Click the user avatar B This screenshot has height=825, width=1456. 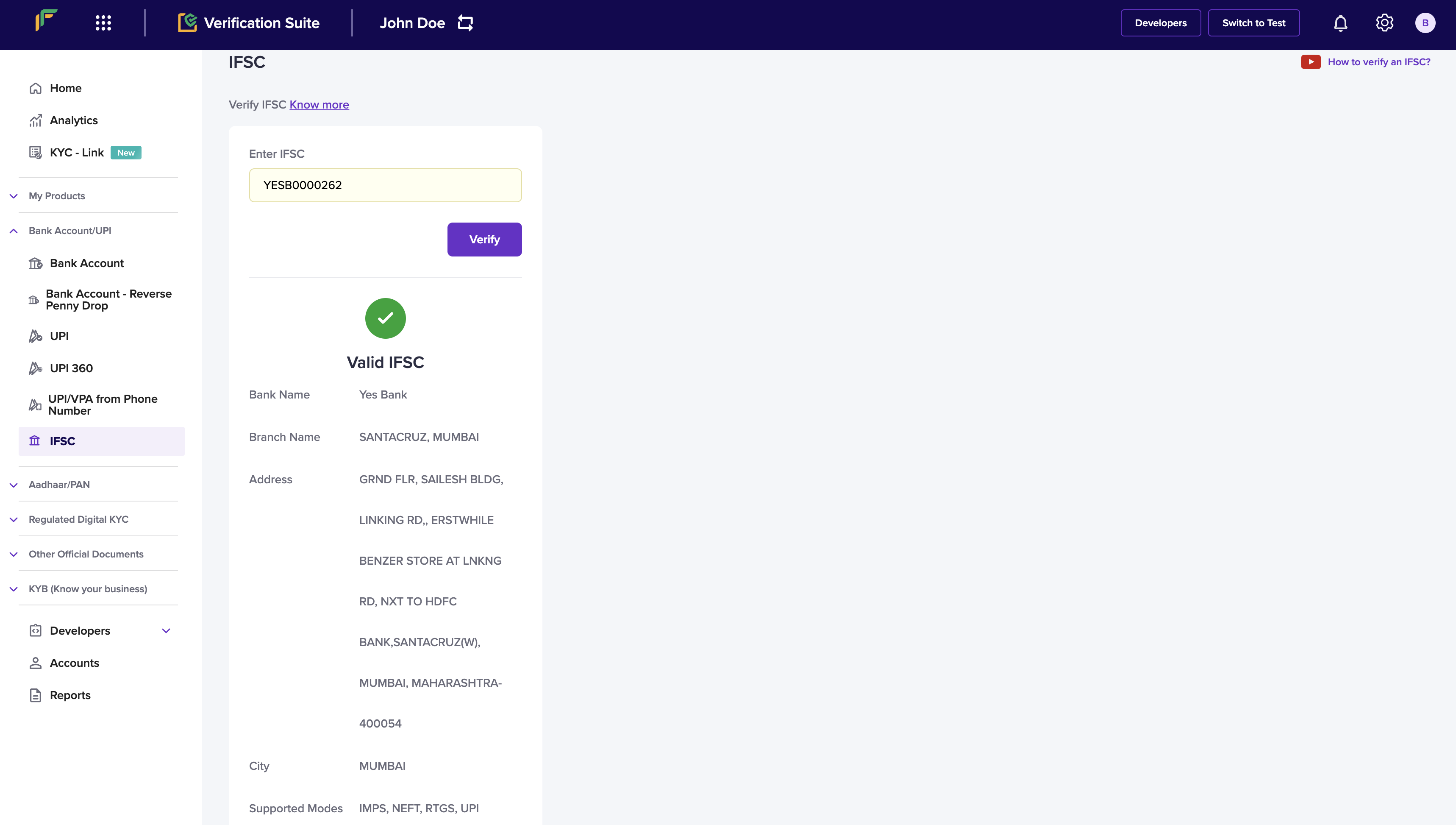pos(1425,22)
